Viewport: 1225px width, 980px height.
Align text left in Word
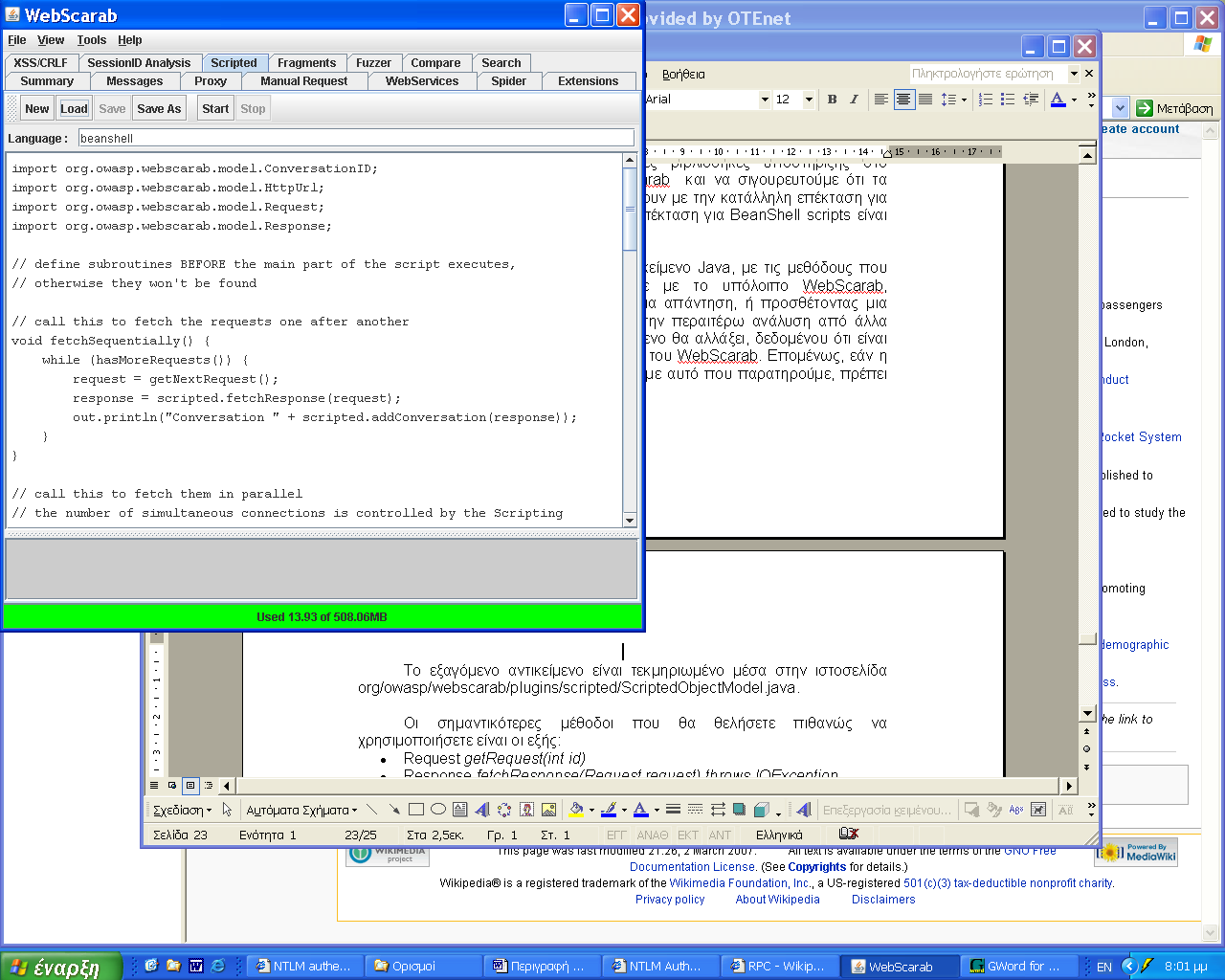(x=881, y=100)
